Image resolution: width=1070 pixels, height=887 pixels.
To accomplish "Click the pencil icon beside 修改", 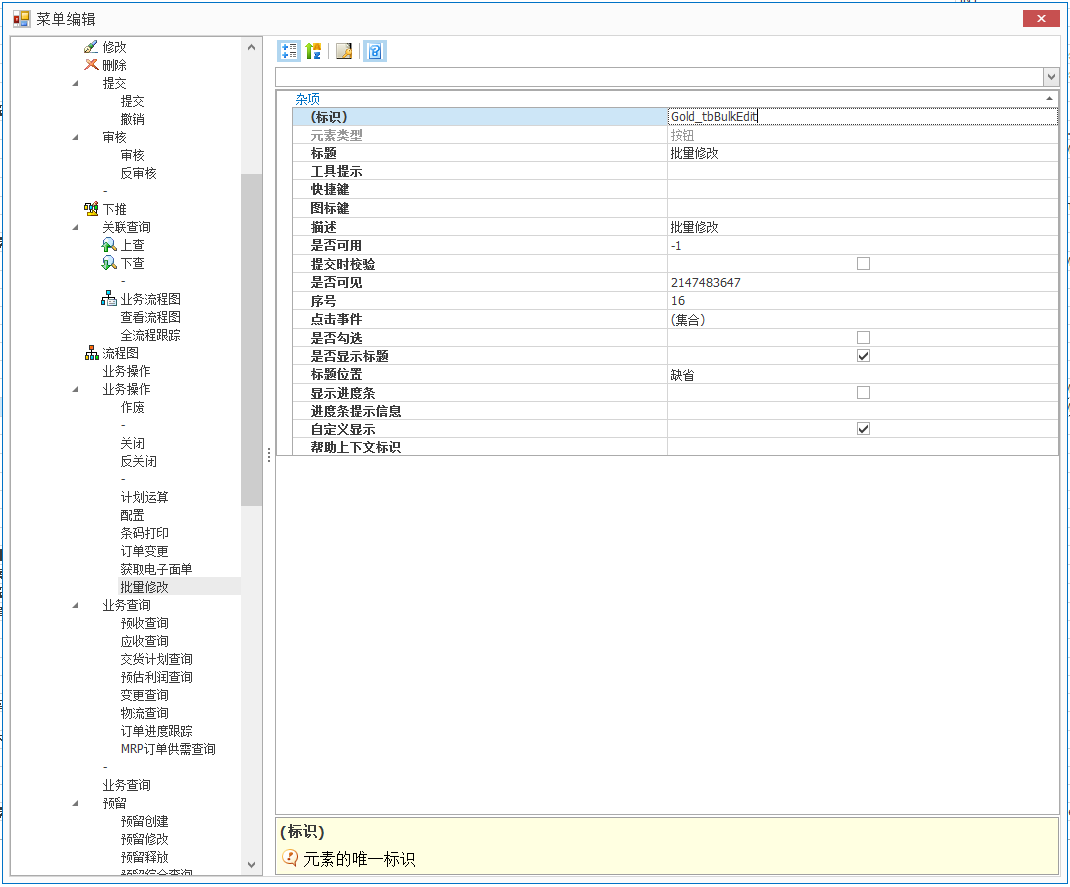I will click(91, 47).
